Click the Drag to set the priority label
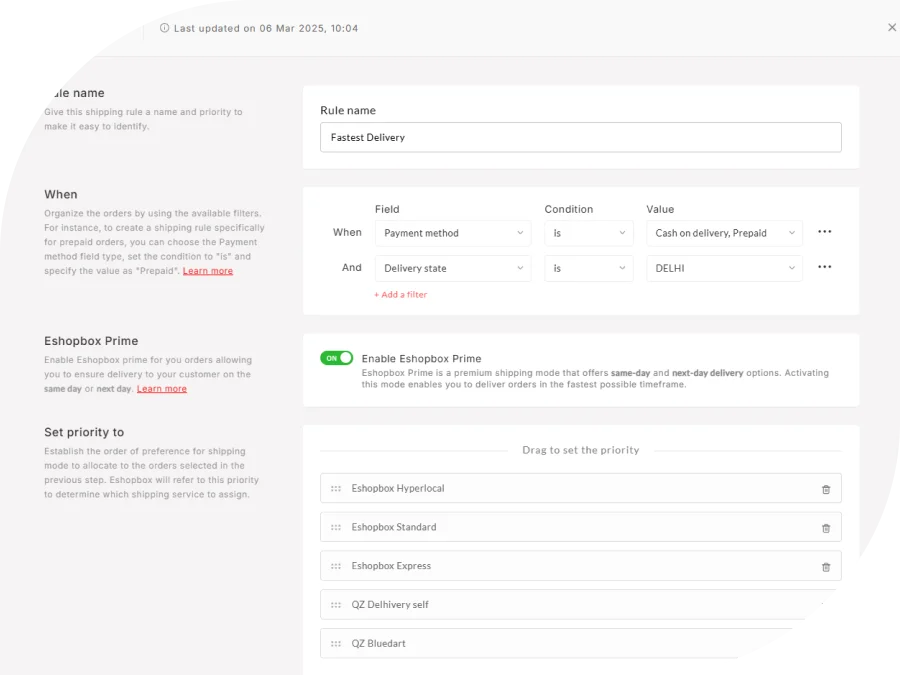 click(x=580, y=450)
